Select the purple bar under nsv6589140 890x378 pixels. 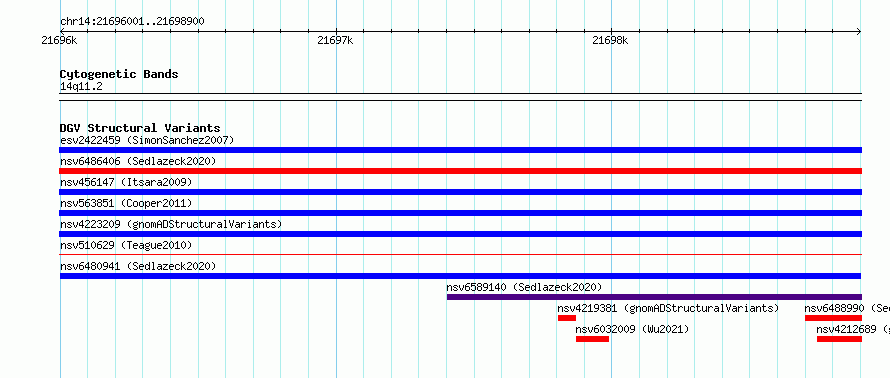[x=654, y=297]
